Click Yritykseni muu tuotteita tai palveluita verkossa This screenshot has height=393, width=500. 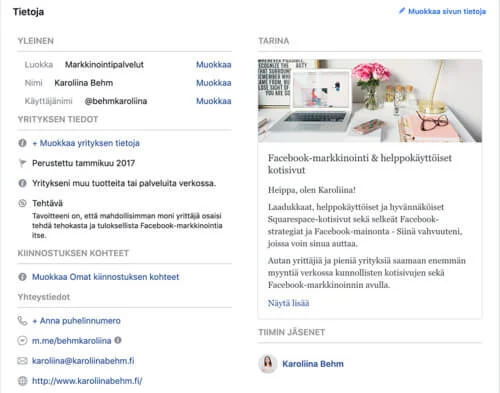pyautogui.click(x=124, y=183)
